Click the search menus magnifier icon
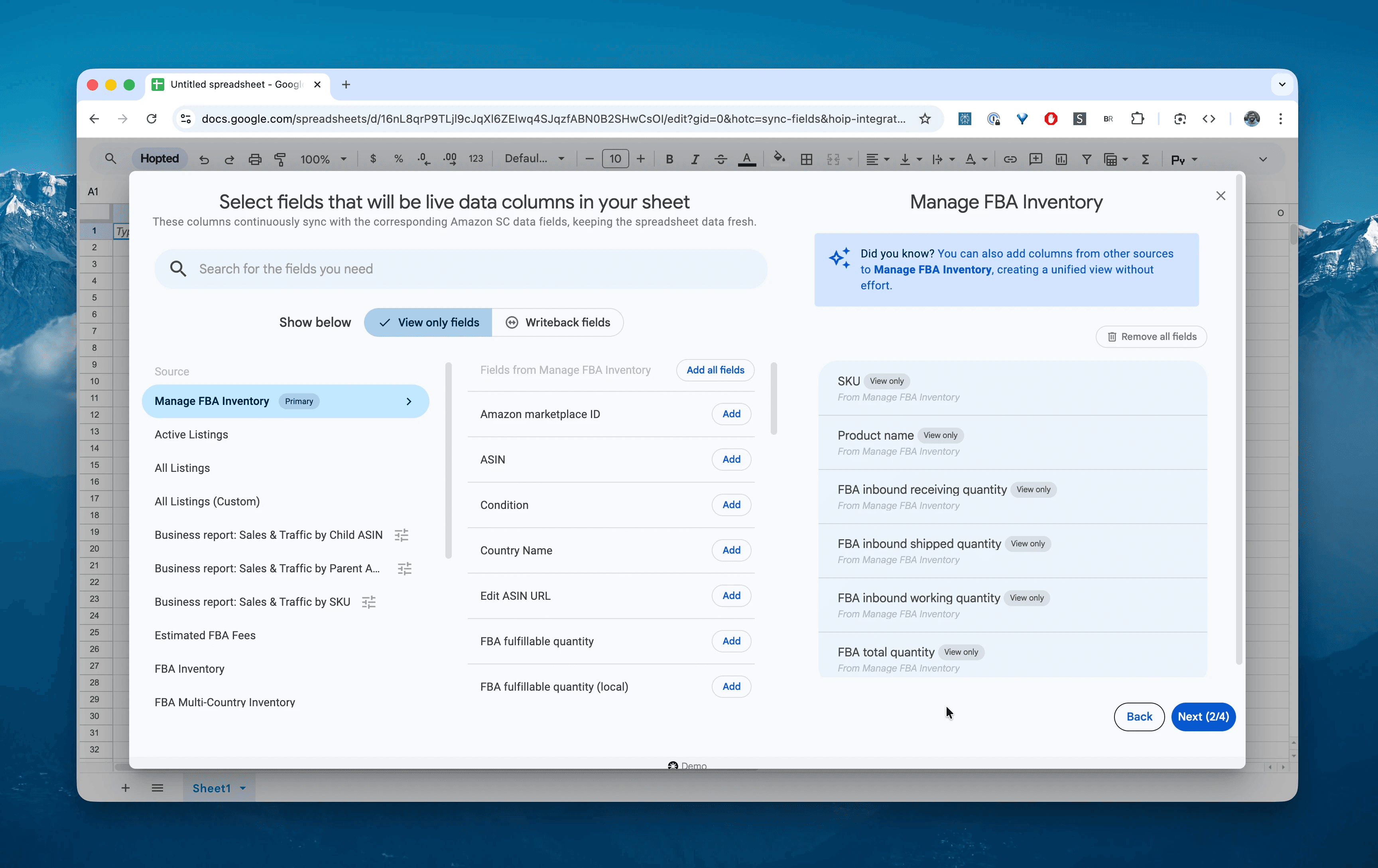This screenshot has height=868, width=1378. point(110,159)
